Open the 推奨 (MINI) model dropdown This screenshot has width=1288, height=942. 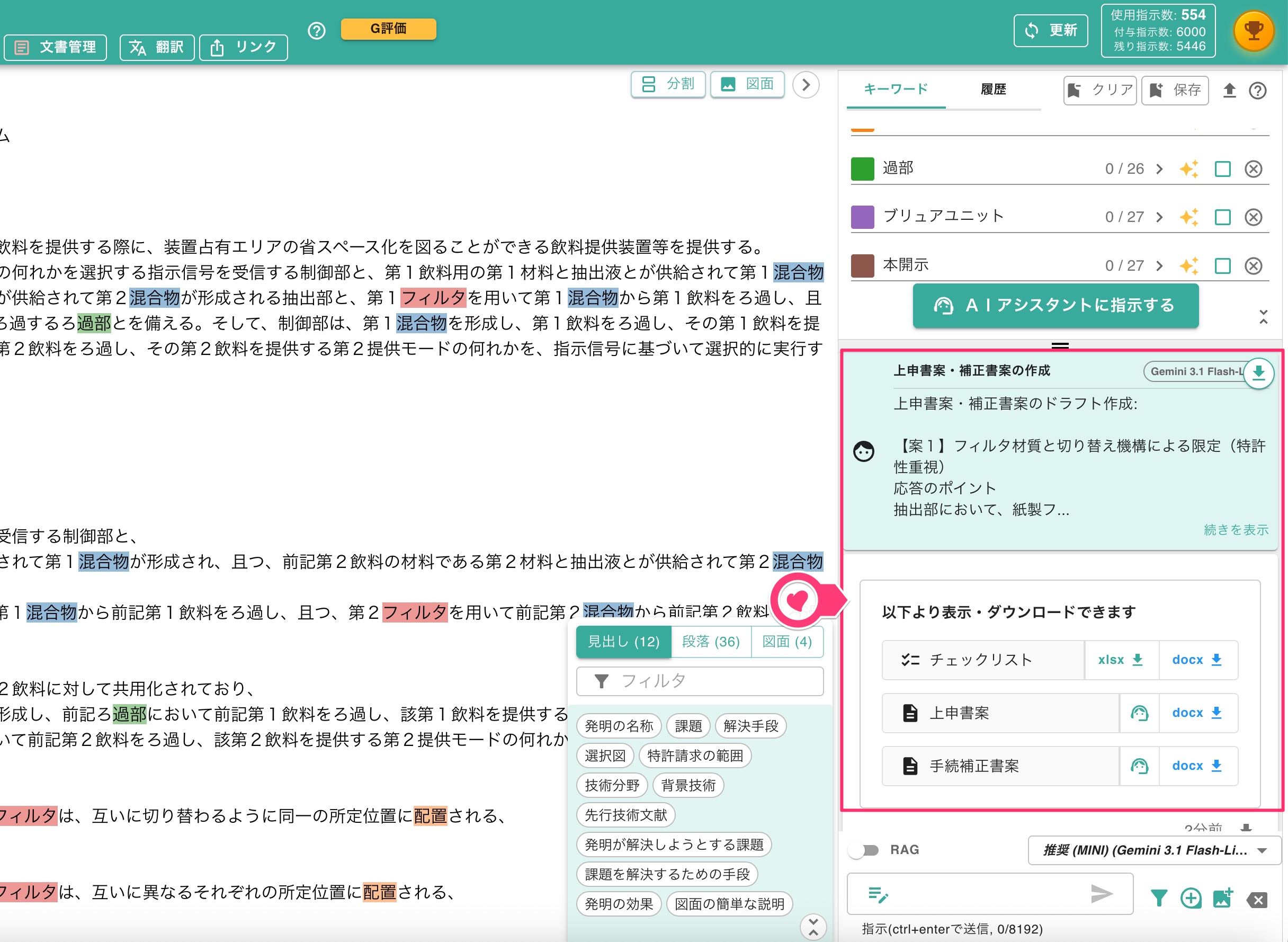point(1155,850)
